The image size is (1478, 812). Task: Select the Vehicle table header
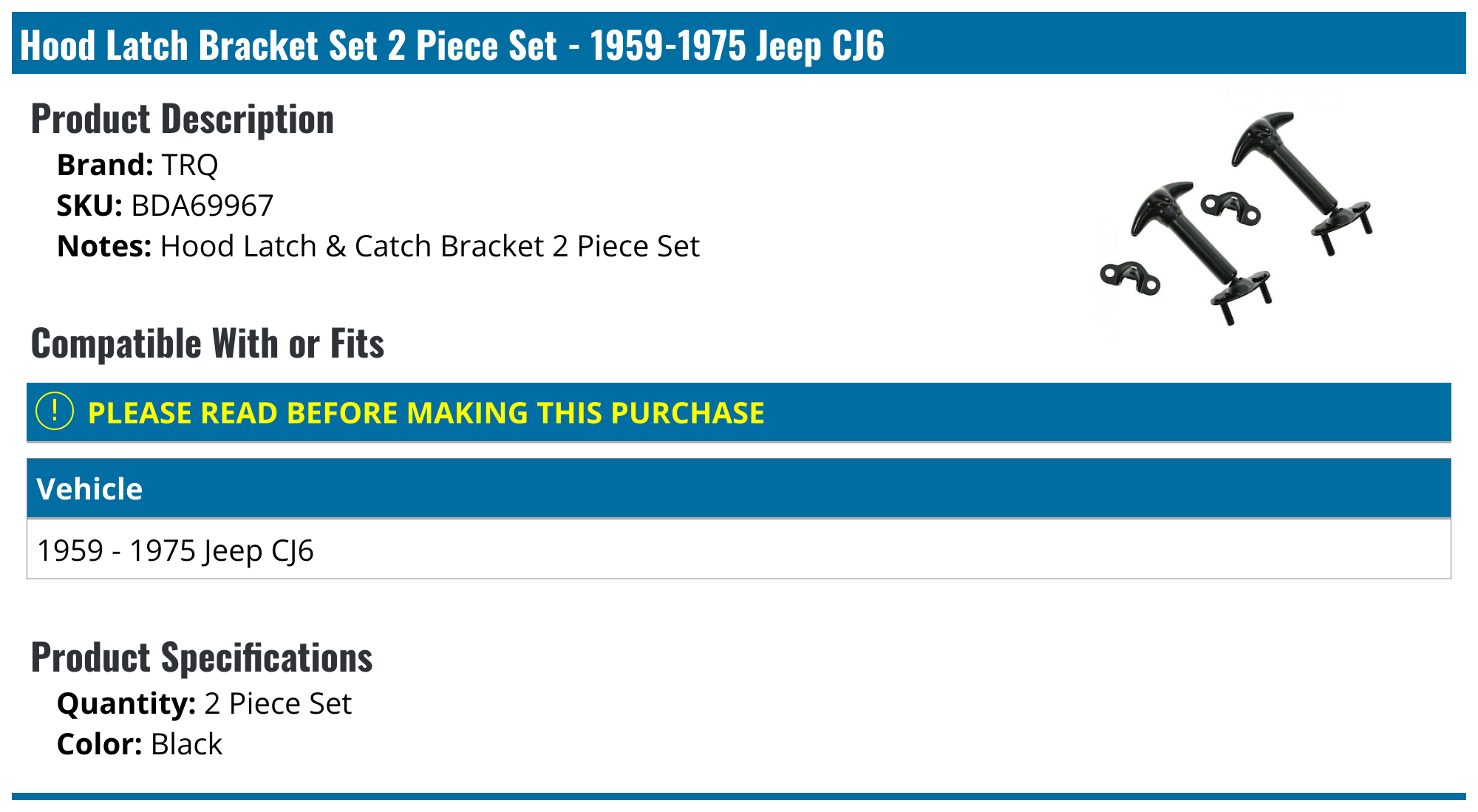(89, 488)
